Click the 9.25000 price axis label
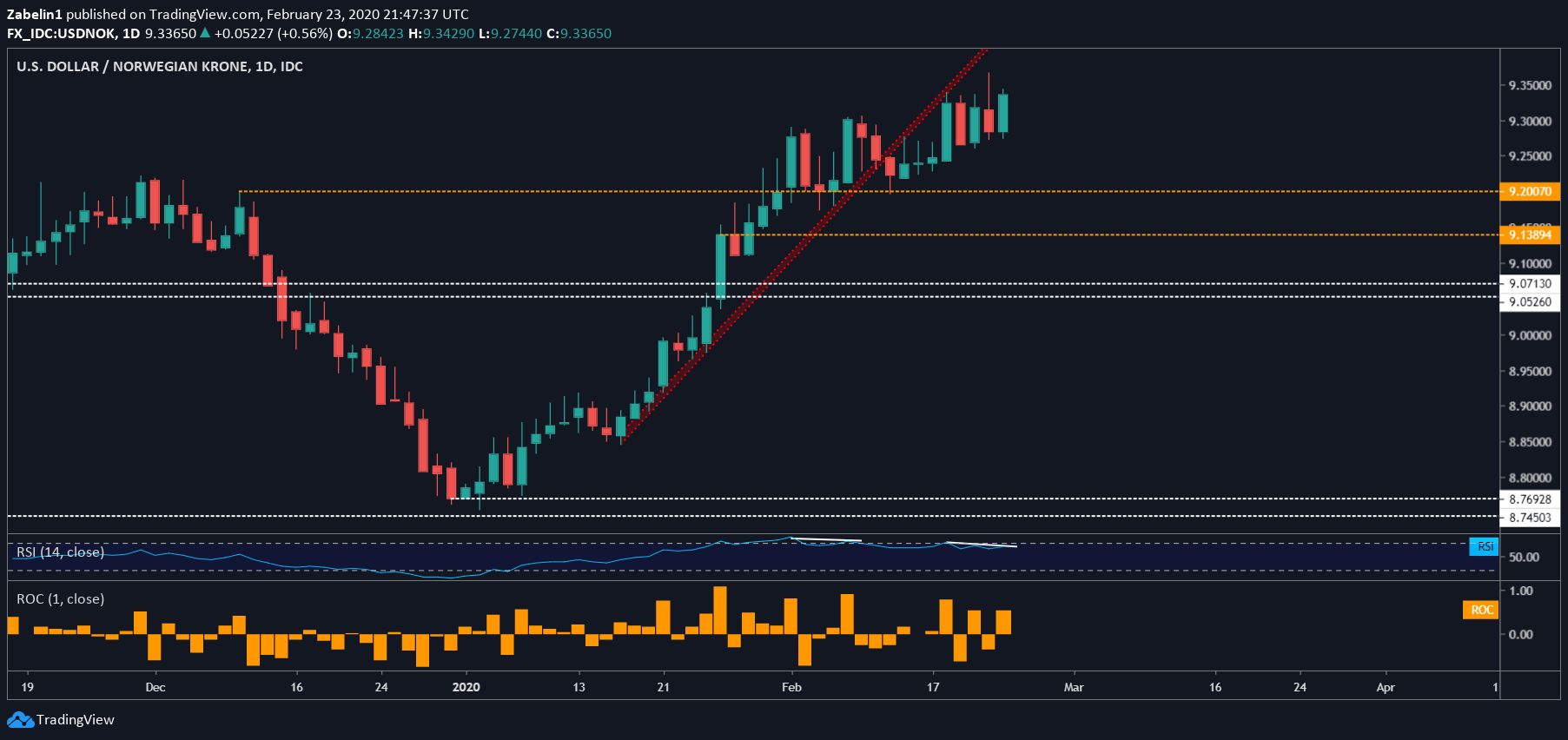The height and width of the screenshot is (740, 1568). (1530, 156)
